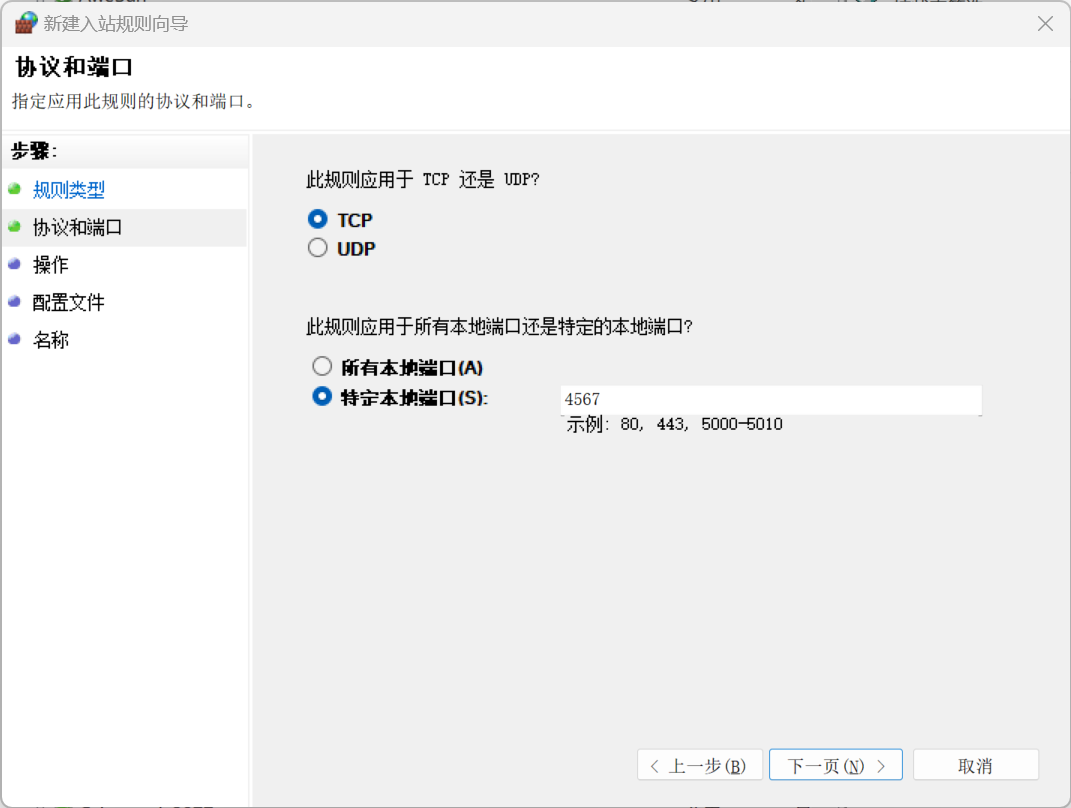
Task: Click the blue indicator next to 操作
Action: [x=14, y=264]
